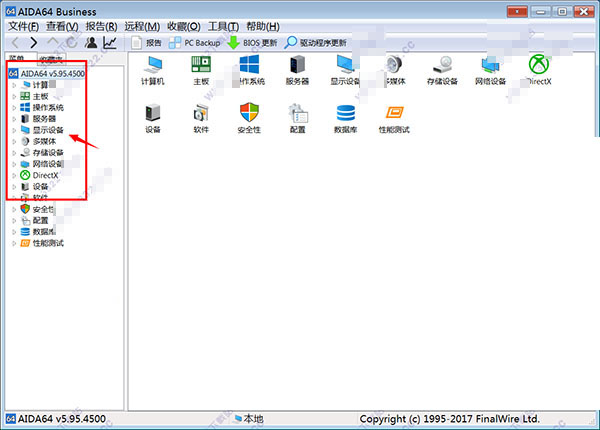Screen dimensions: 600x430
Task: Click the FinalWire copyright text in status bar
Action: click(x=449, y=419)
